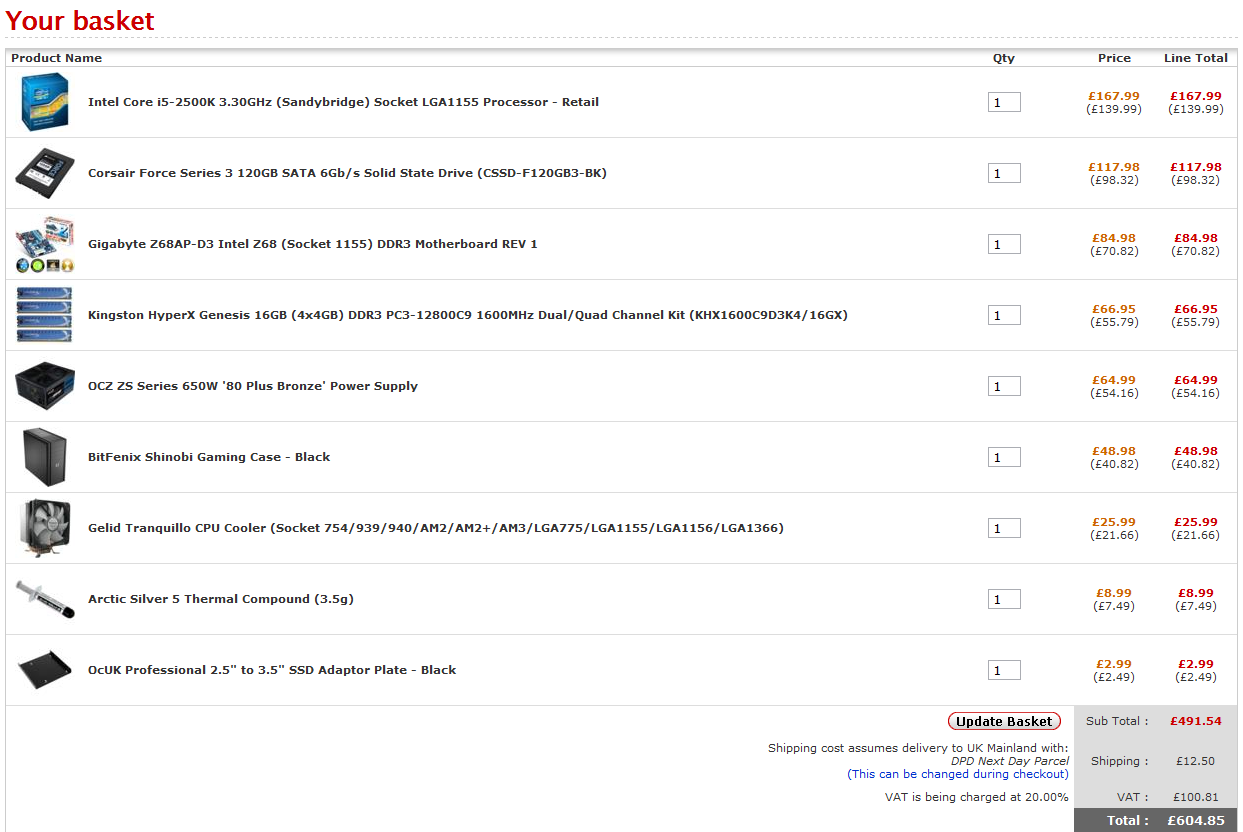1243x832 pixels.
Task: Focus the quantity field for Kingston HyperX Genesis
Action: click(x=1004, y=315)
